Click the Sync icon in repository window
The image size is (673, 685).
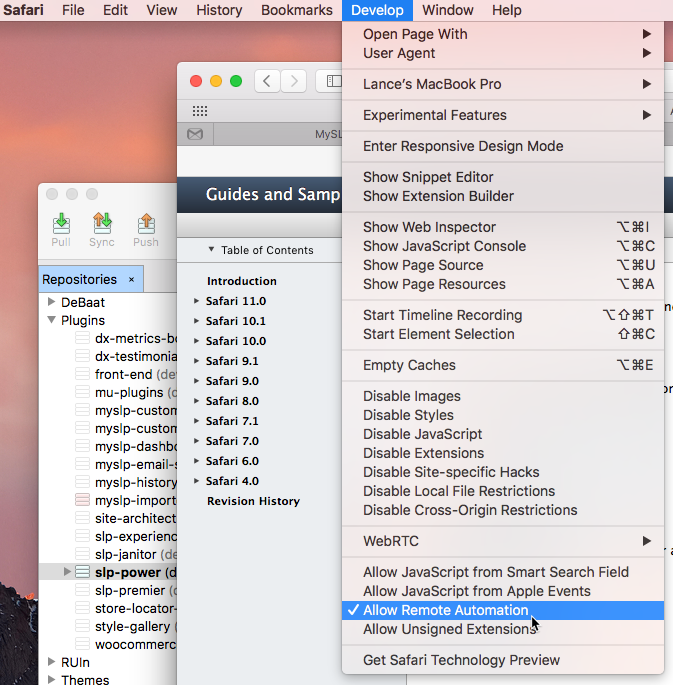click(102, 224)
